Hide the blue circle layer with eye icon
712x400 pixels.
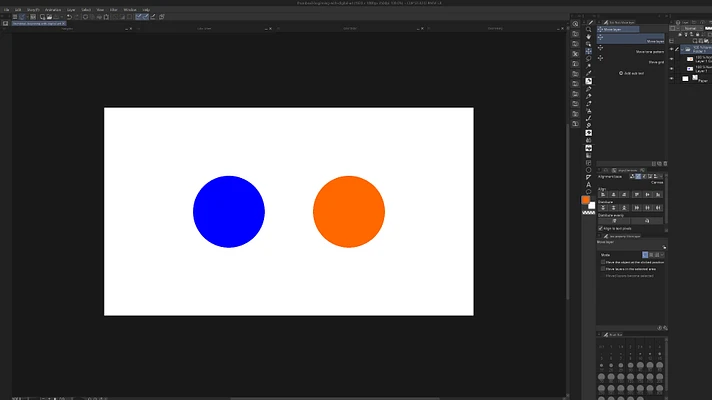672,69
